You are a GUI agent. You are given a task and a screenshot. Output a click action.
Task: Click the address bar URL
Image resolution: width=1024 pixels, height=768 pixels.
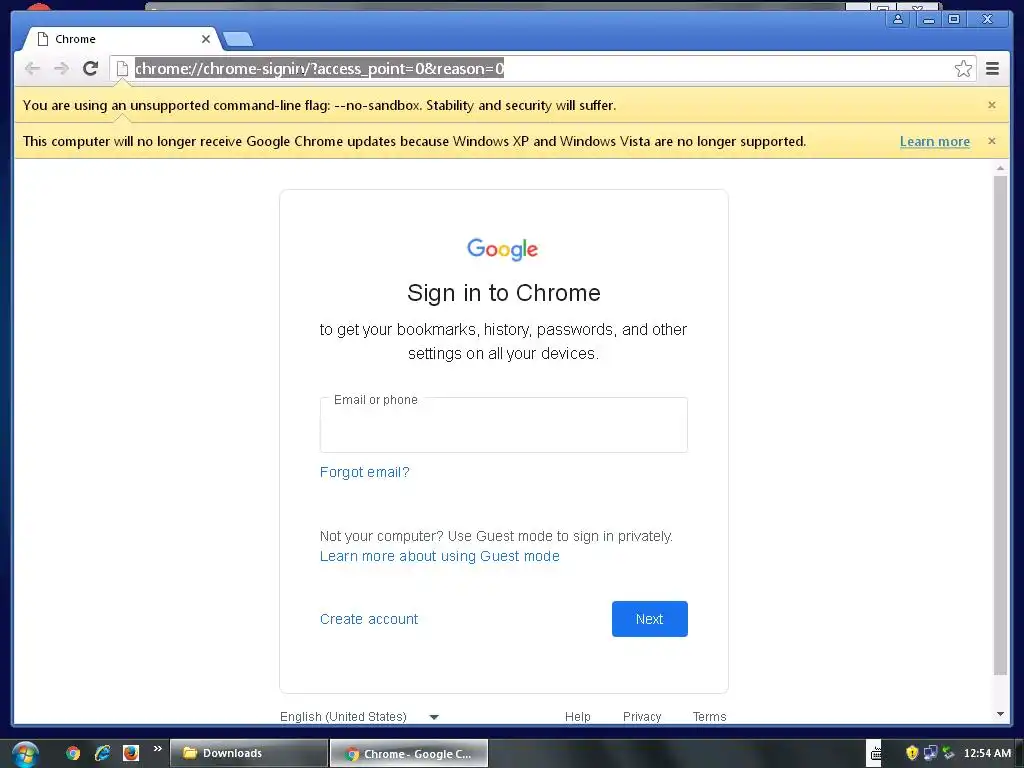pos(319,69)
